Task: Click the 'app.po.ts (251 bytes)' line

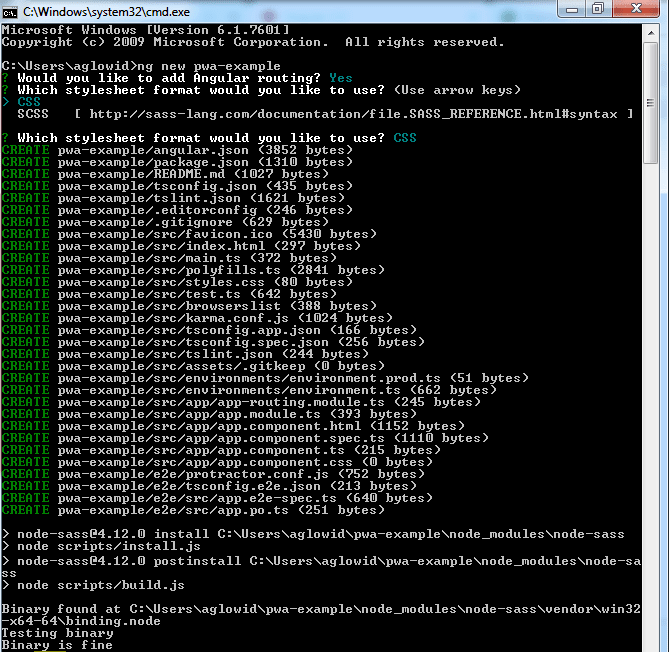Action: pyautogui.click(x=193, y=510)
